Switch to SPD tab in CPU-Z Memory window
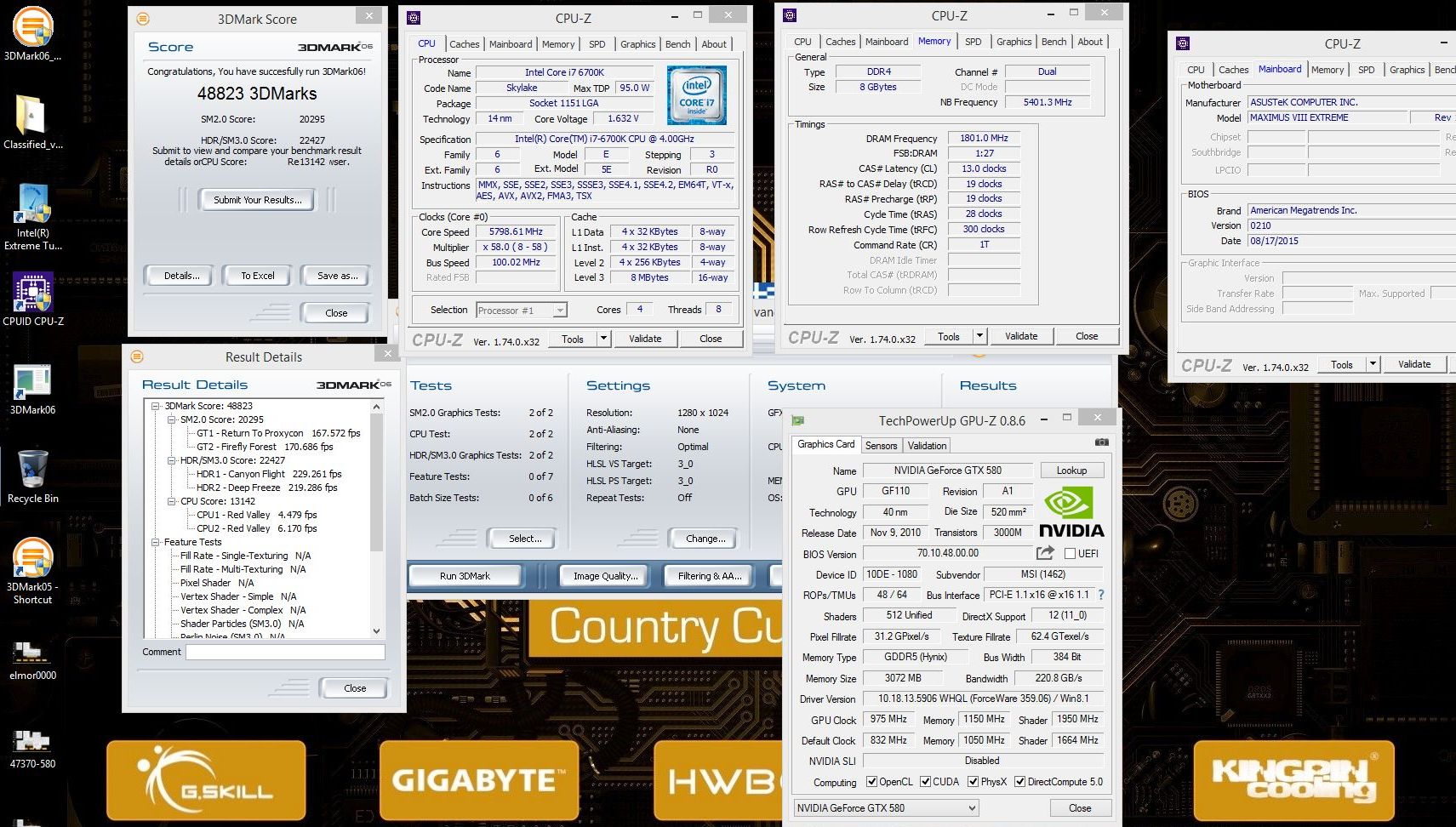Image resolution: width=1456 pixels, height=827 pixels. click(973, 42)
